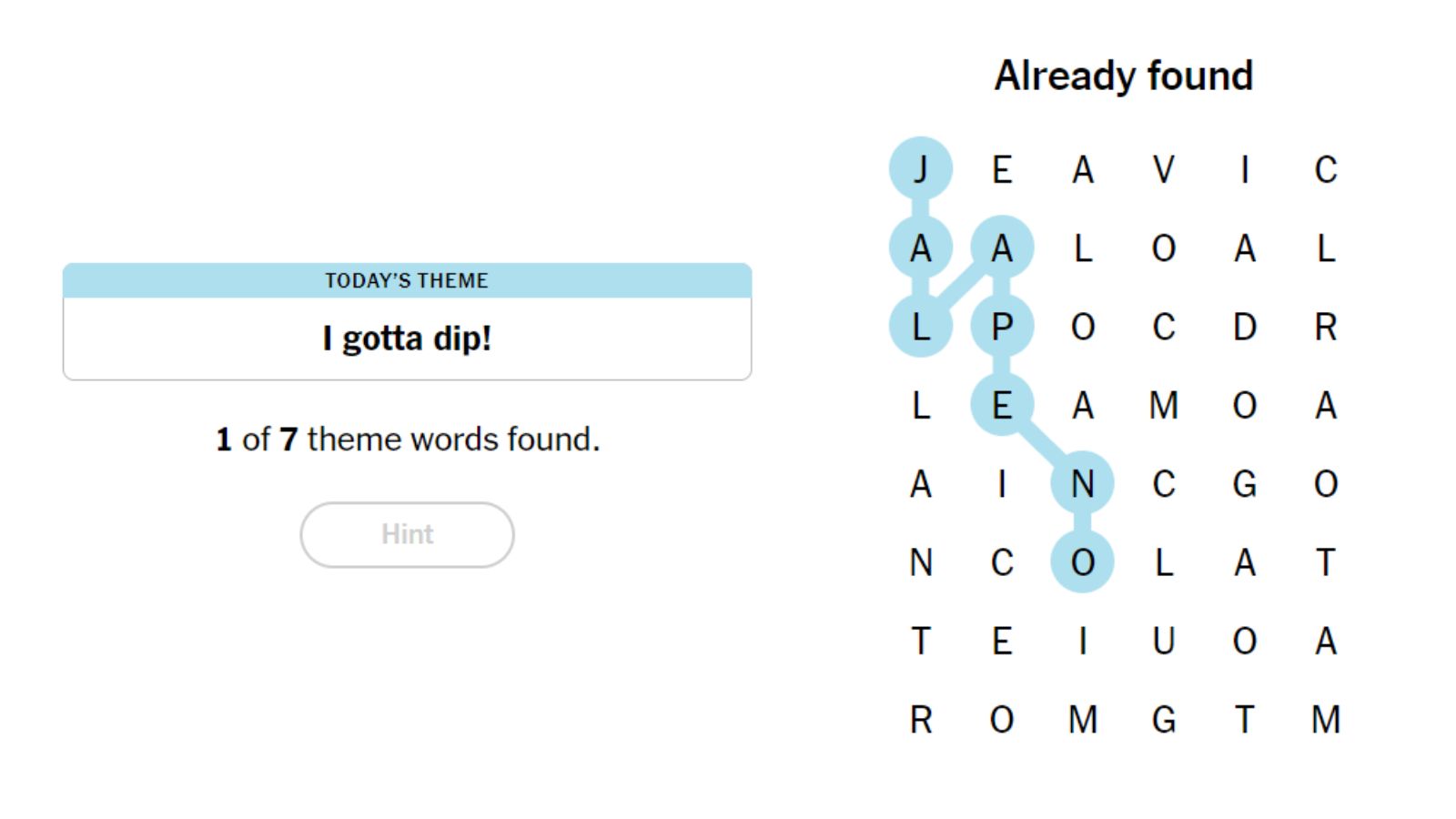Viewport: 1456px width, 819px height.
Task: Tap letter C in the top row
Action: click(1326, 169)
